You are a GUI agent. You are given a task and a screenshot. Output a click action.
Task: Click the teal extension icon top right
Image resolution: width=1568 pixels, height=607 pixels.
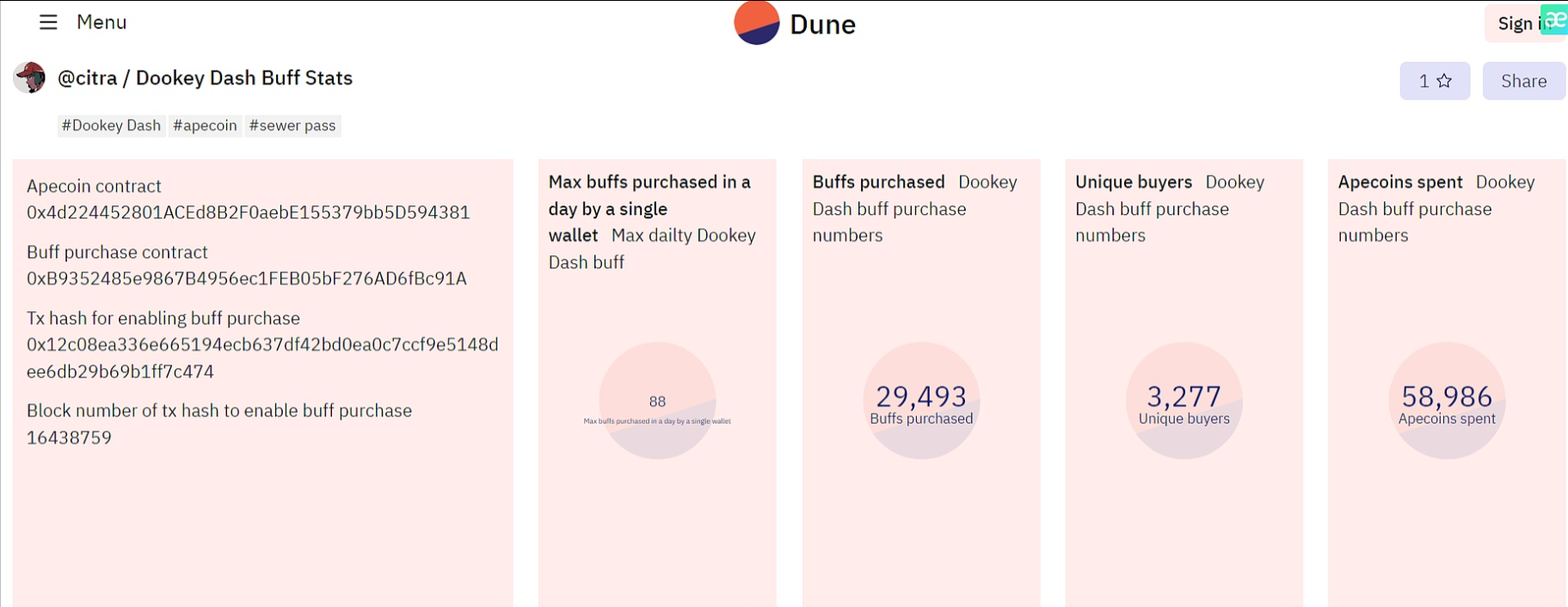(x=1555, y=18)
